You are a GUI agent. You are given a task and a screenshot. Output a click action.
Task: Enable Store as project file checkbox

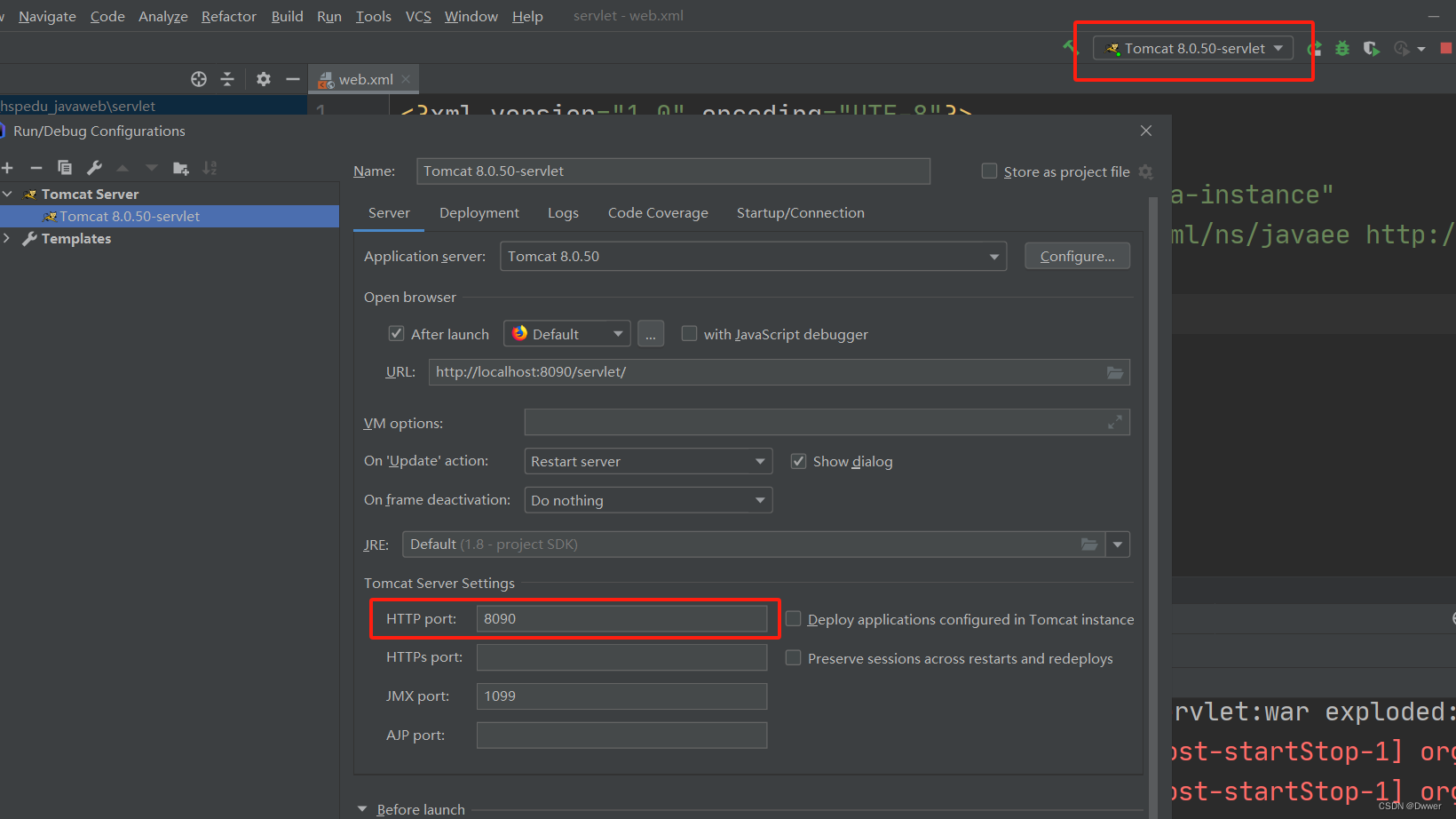[x=989, y=171]
